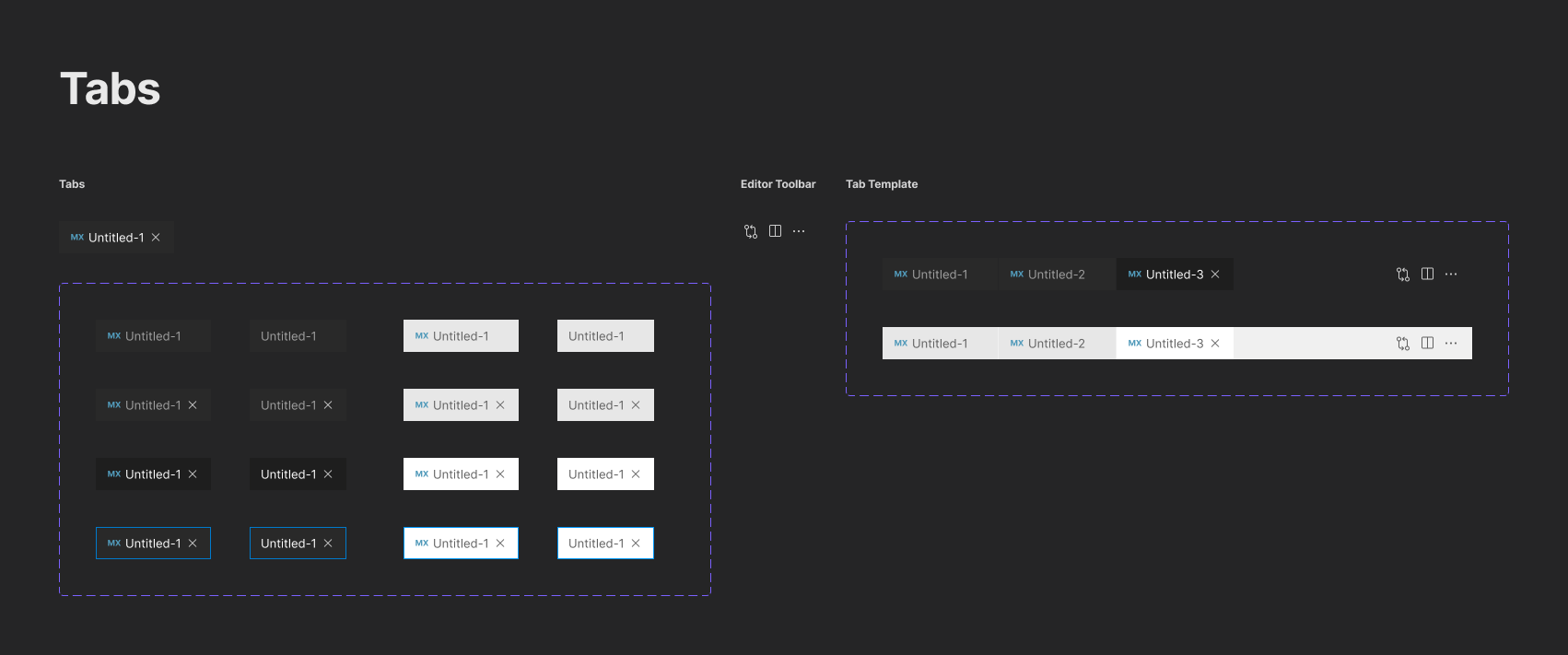Open more actions ellipsis in light Tab Template row
The height and width of the screenshot is (655, 1568).
coord(1451,344)
